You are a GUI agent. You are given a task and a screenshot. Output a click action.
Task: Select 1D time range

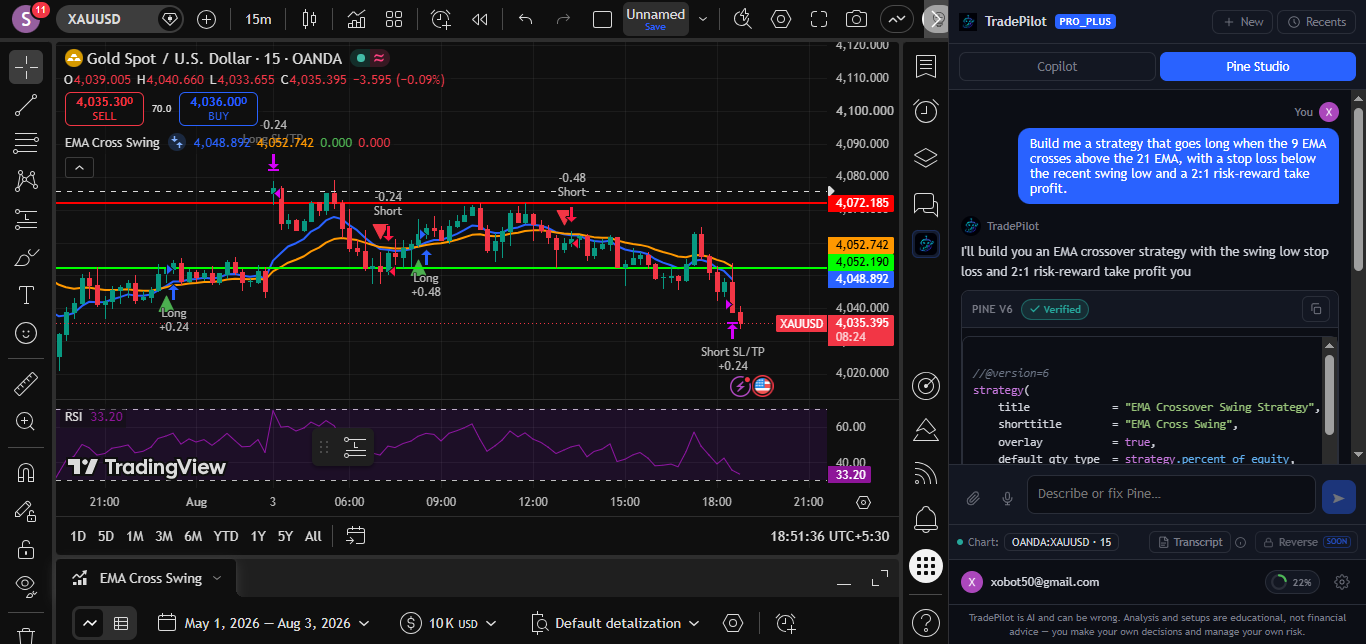click(77, 536)
